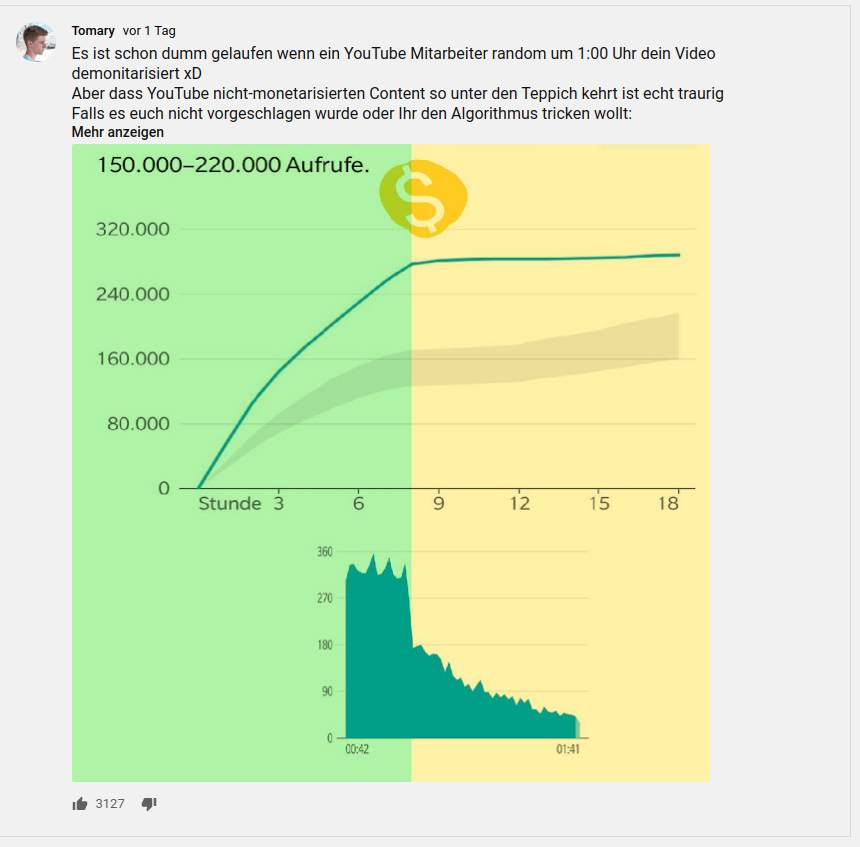Expand post text with 'Mehr anzeigen'

[x=118, y=132]
